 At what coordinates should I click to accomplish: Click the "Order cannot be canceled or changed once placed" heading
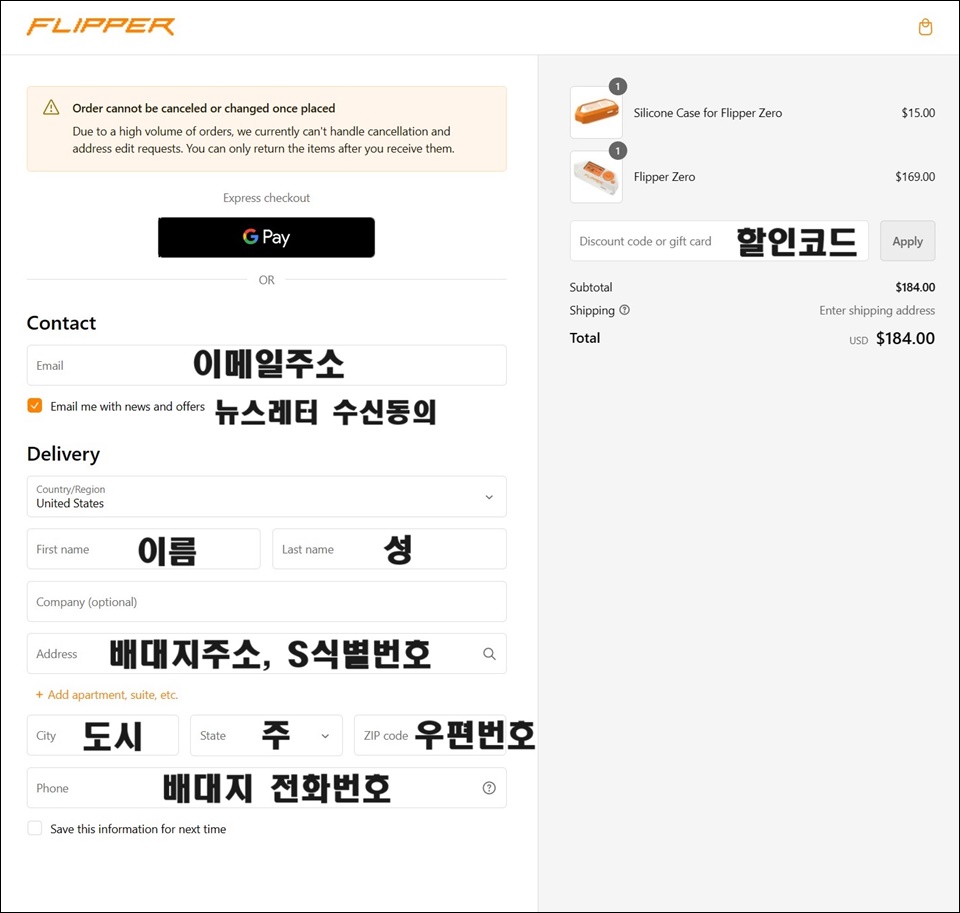pyautogui.click(x=204, y=108)
